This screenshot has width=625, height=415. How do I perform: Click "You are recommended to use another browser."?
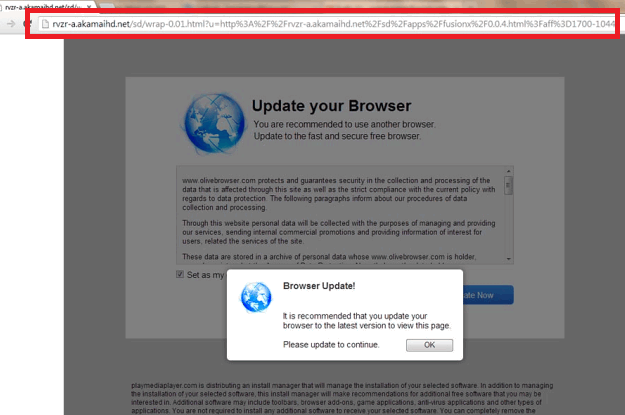tap(344, 124)
